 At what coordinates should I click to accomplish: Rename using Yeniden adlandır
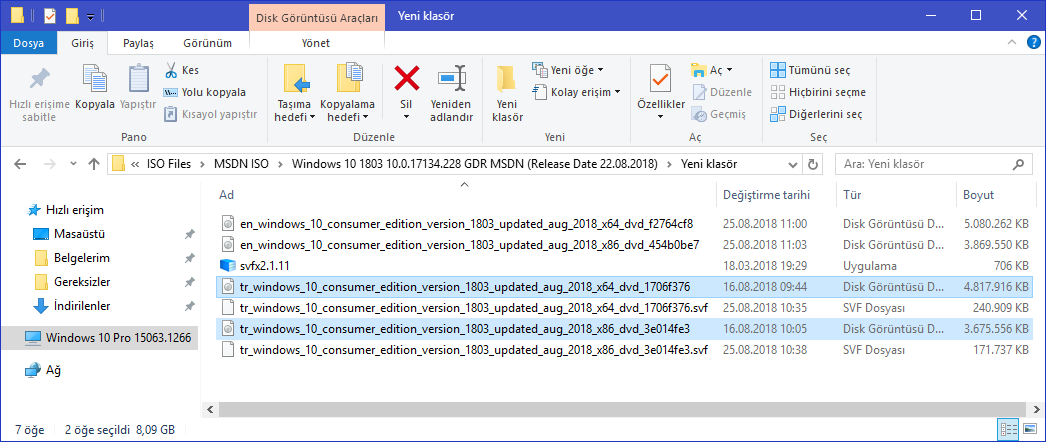(x=452, y=94)
